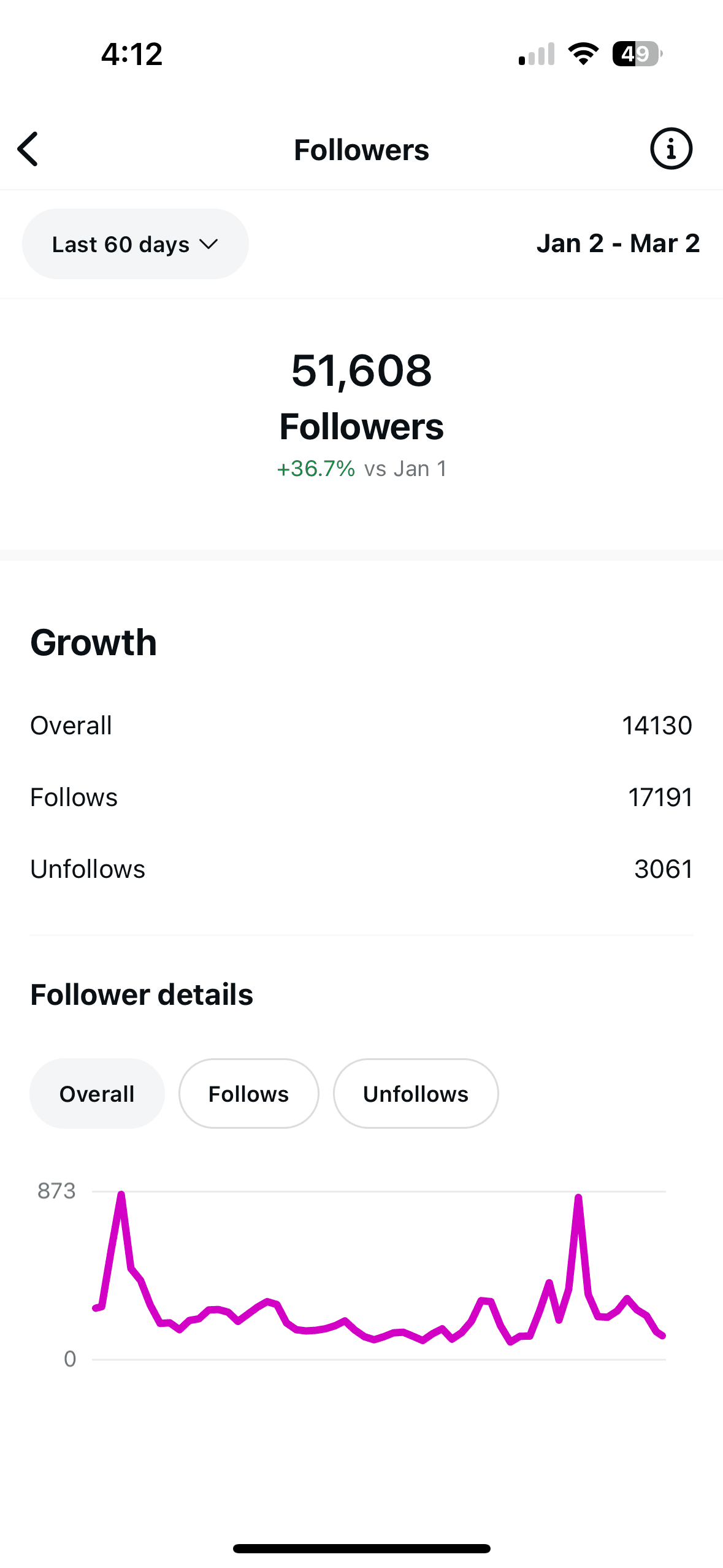Tap the Wi-Fi status icon

coord(582,54)
